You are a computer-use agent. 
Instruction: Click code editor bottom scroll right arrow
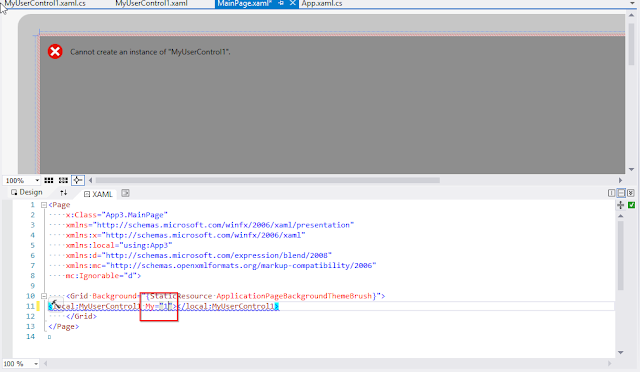pyautogui.click(x=609, y=363)
